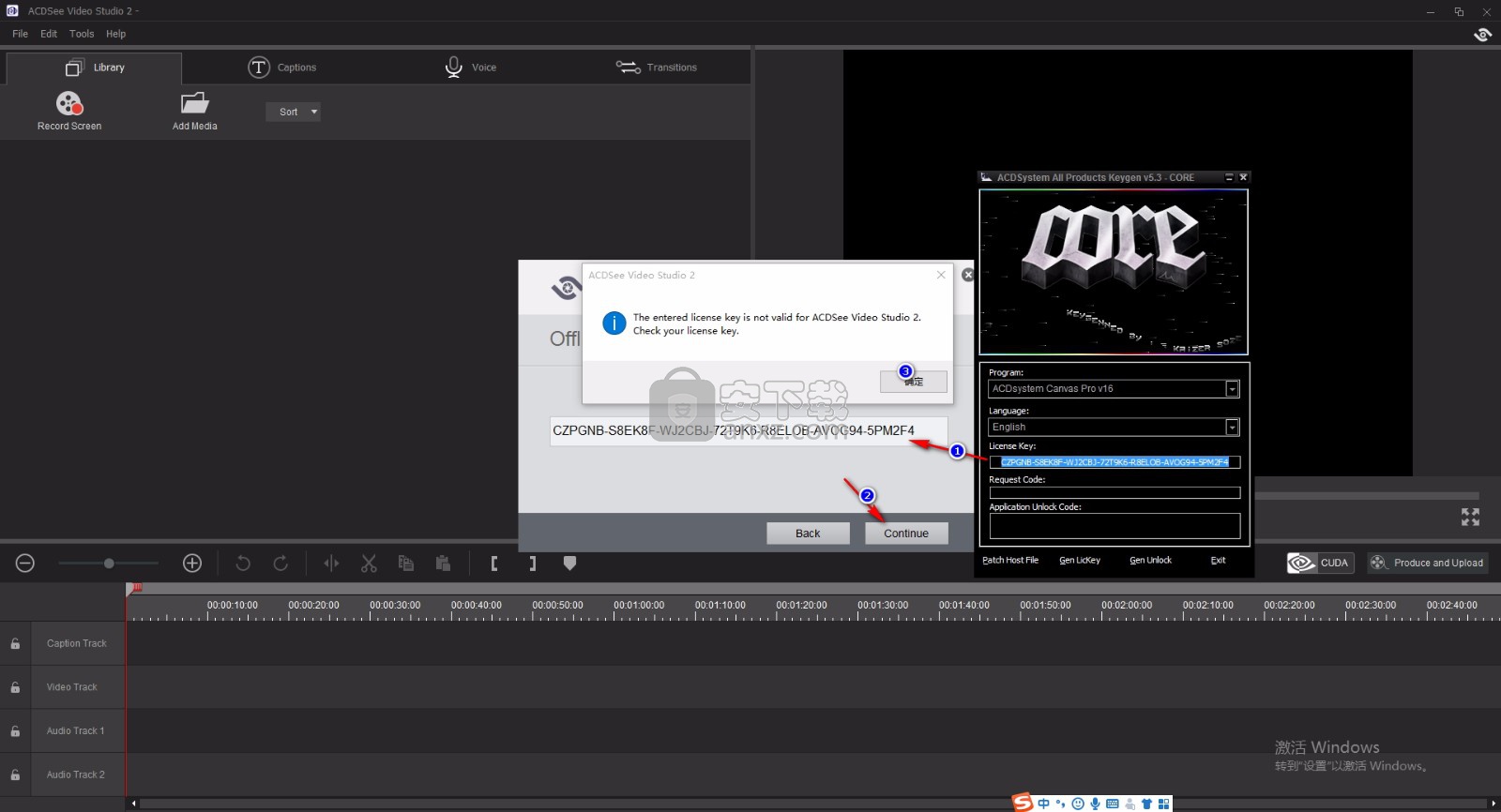Switch to the Library tab
The image size is (1501, 812).
click(94, 68)
